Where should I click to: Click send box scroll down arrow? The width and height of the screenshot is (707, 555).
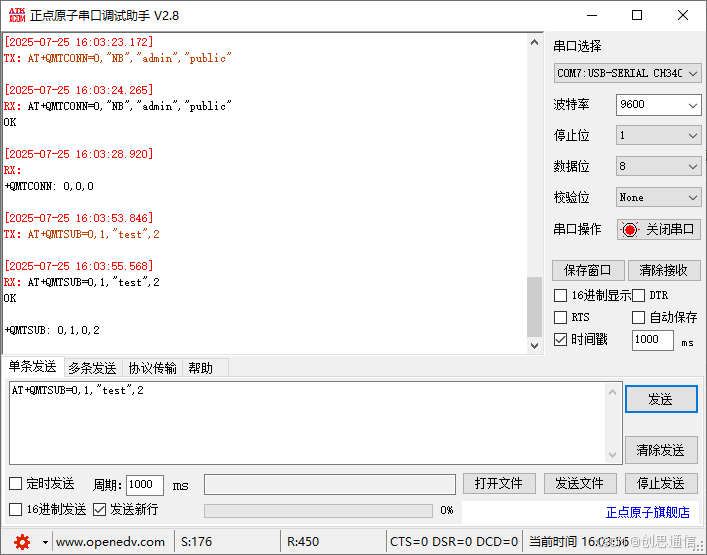click(x=612, y=454)
